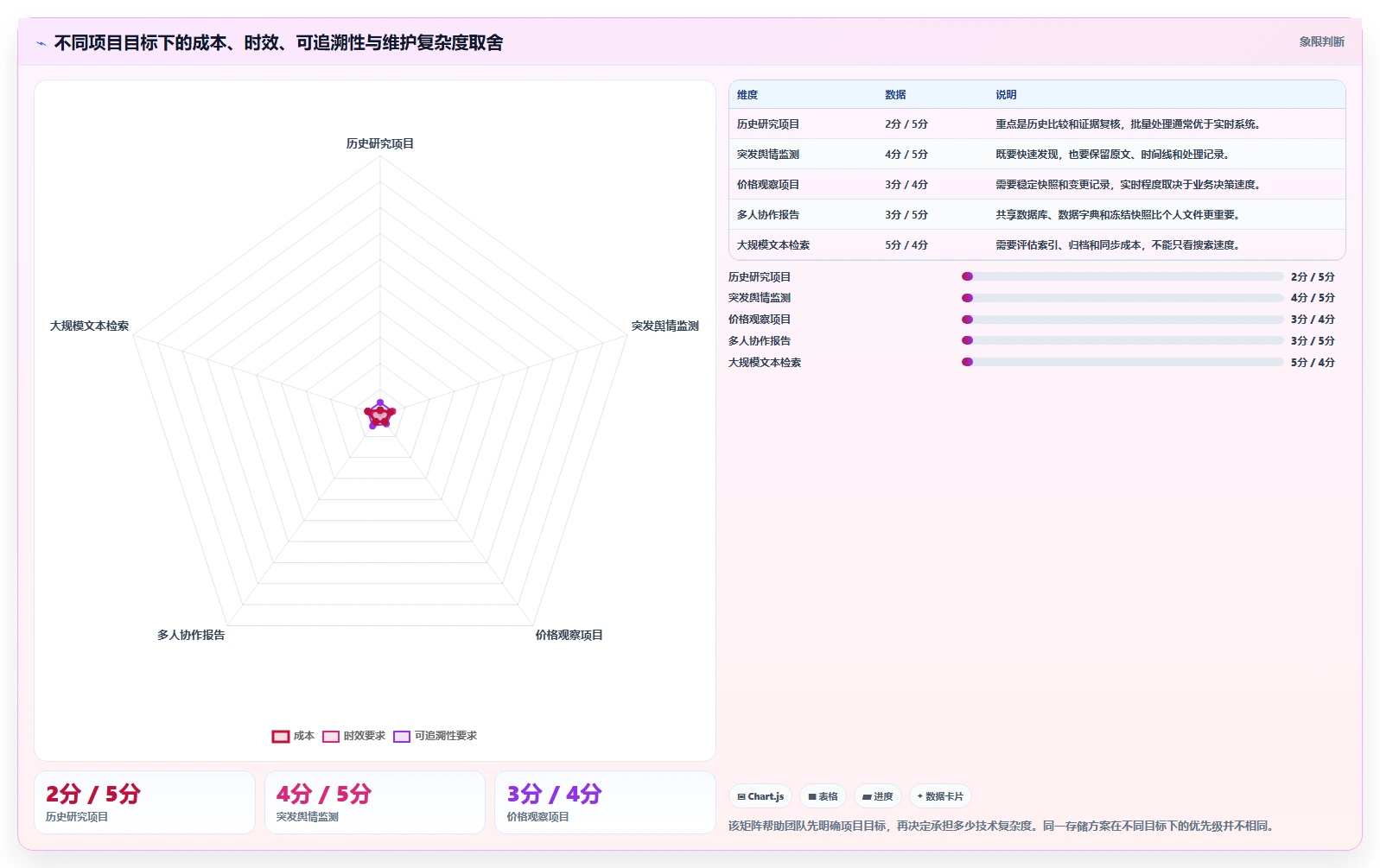The width and height of the screenshot is (1380, 868).
Task: Click the data polygon at radar center
Action: [x=380, y=415]
